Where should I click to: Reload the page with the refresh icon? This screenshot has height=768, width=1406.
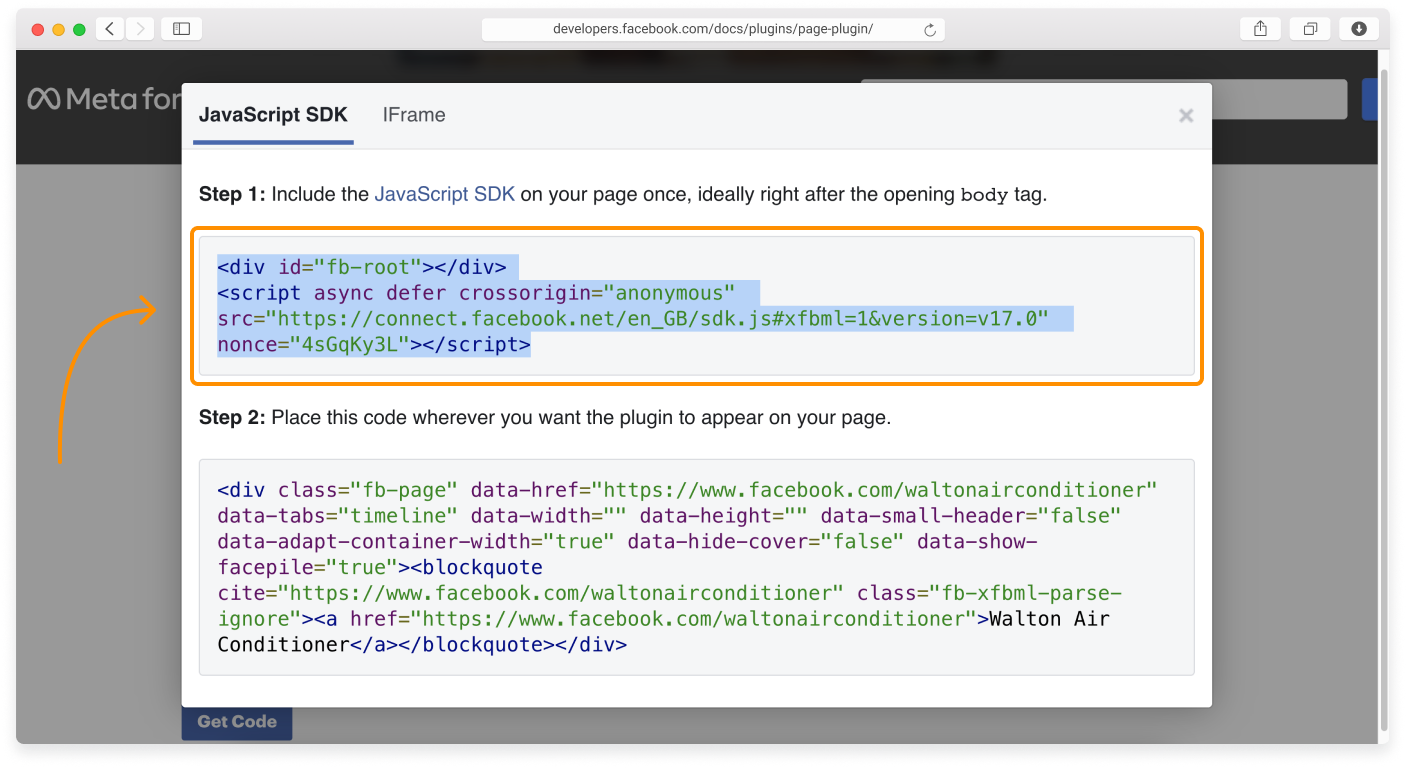pyautogui.click(x=930, y=30)
